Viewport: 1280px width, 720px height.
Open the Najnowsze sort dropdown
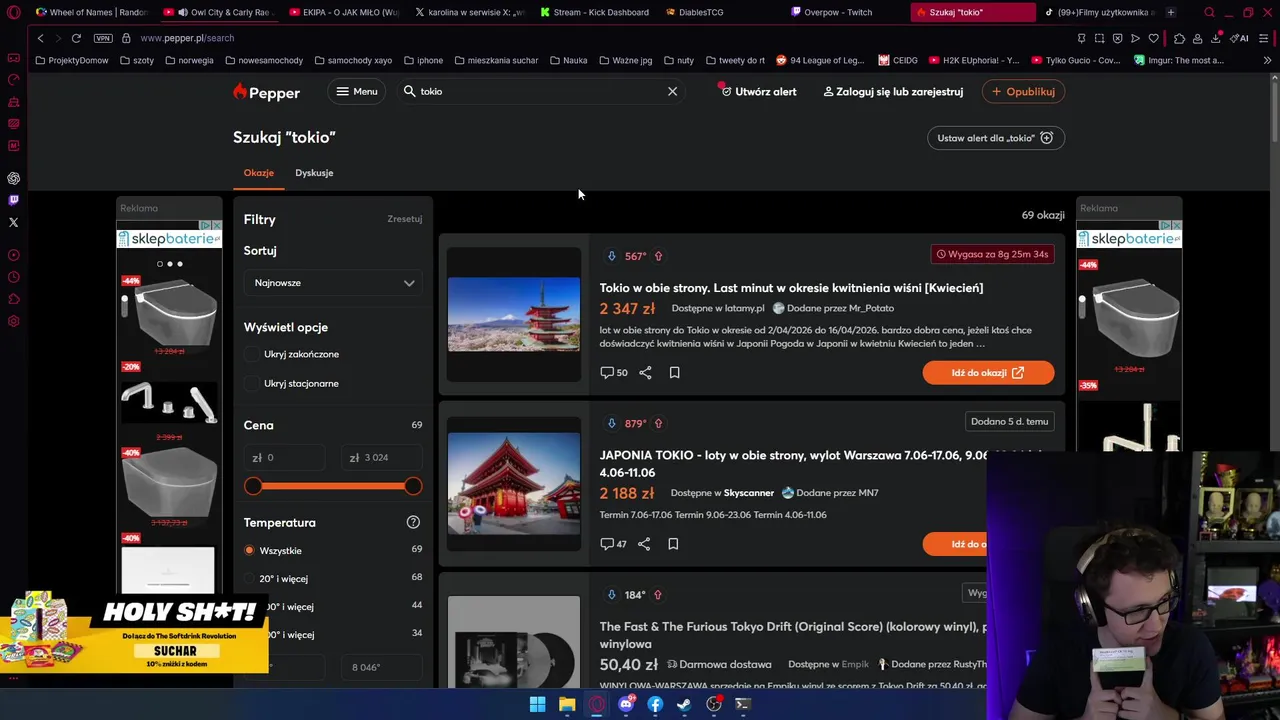[333, 283]
